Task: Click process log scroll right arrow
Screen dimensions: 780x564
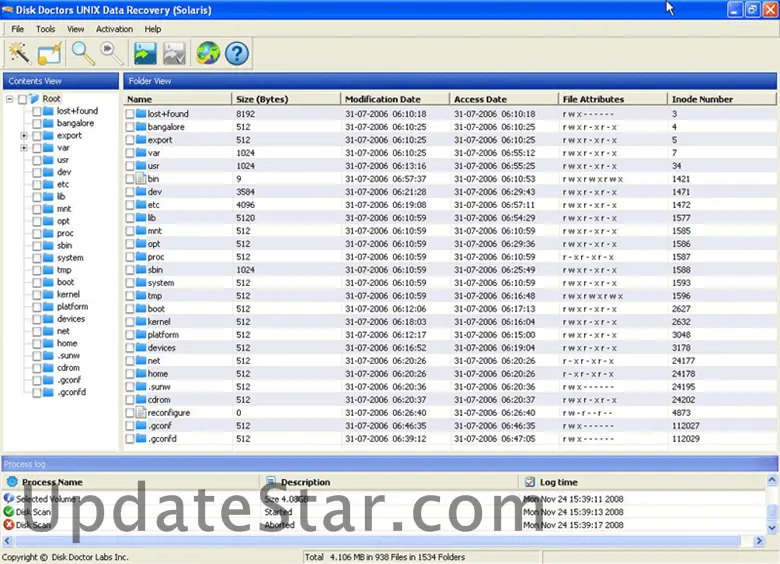Action: click(x=759, y=541)
